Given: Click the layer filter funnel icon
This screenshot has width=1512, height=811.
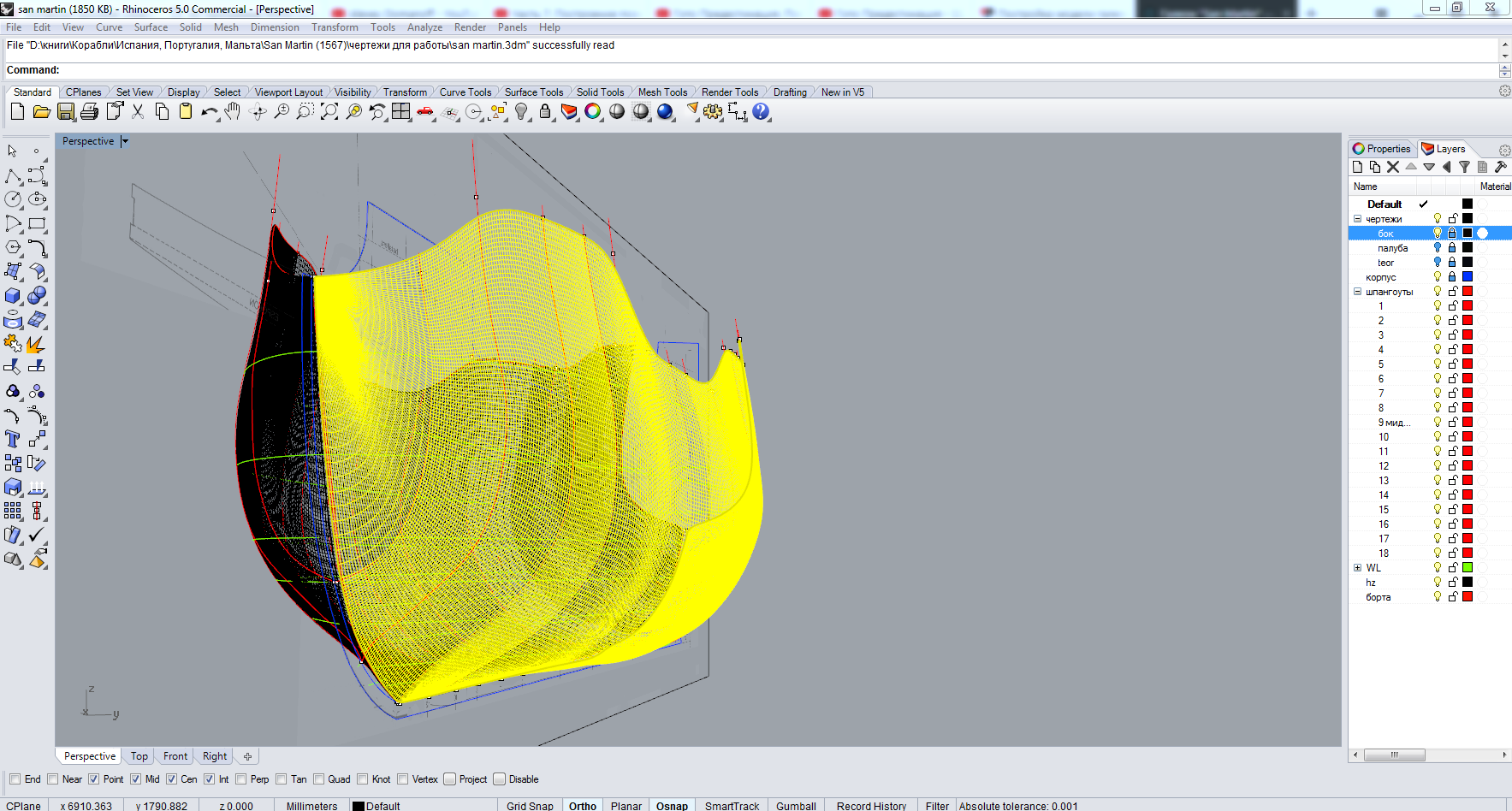Looking at the screenshot, I should point(1464,168).
